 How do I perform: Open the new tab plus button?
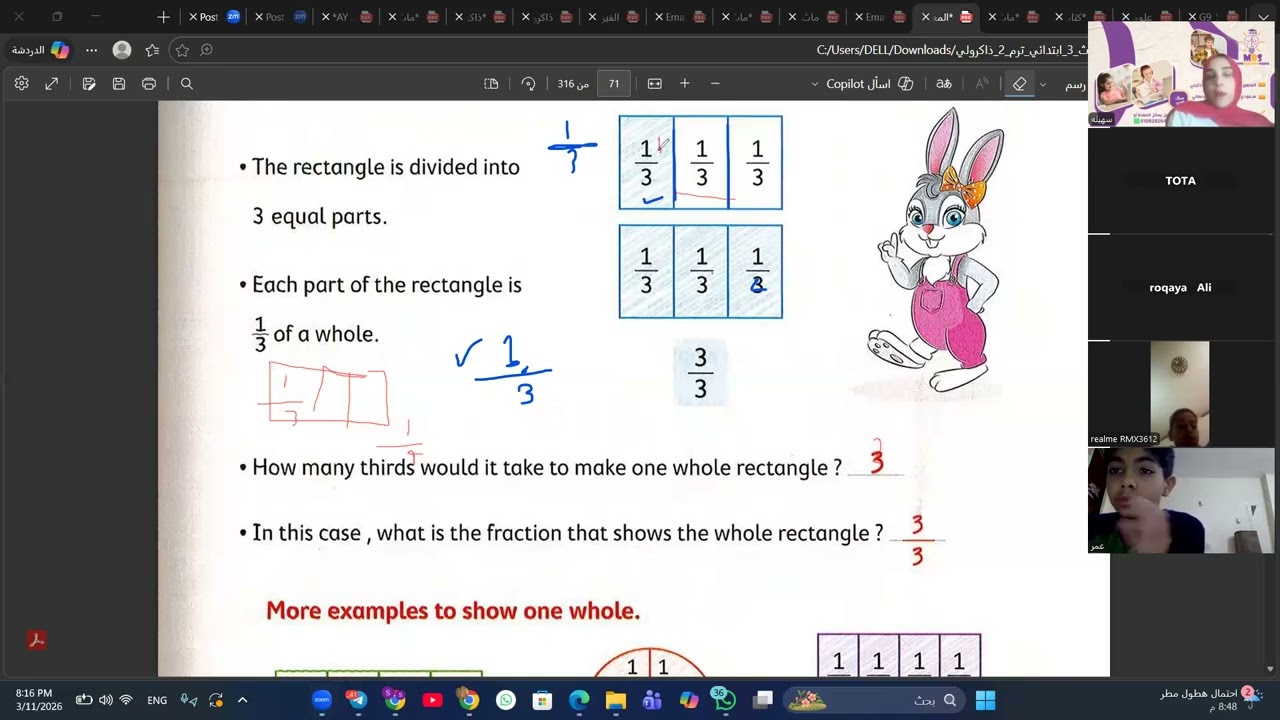[164, 17]
